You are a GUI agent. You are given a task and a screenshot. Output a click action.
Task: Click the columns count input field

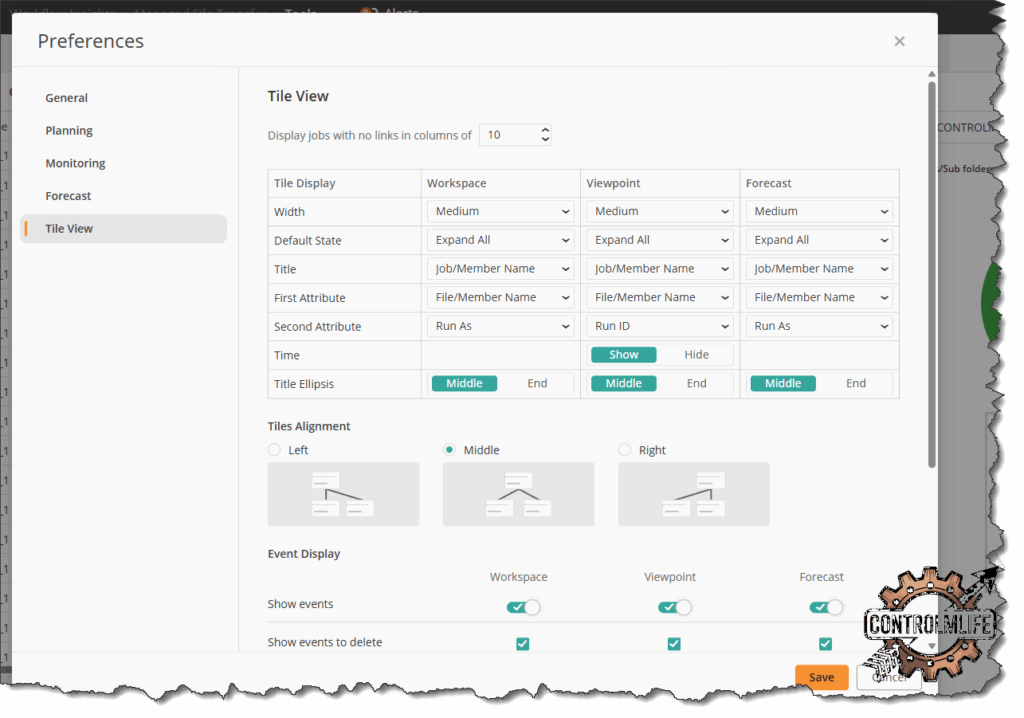point(507,135)
